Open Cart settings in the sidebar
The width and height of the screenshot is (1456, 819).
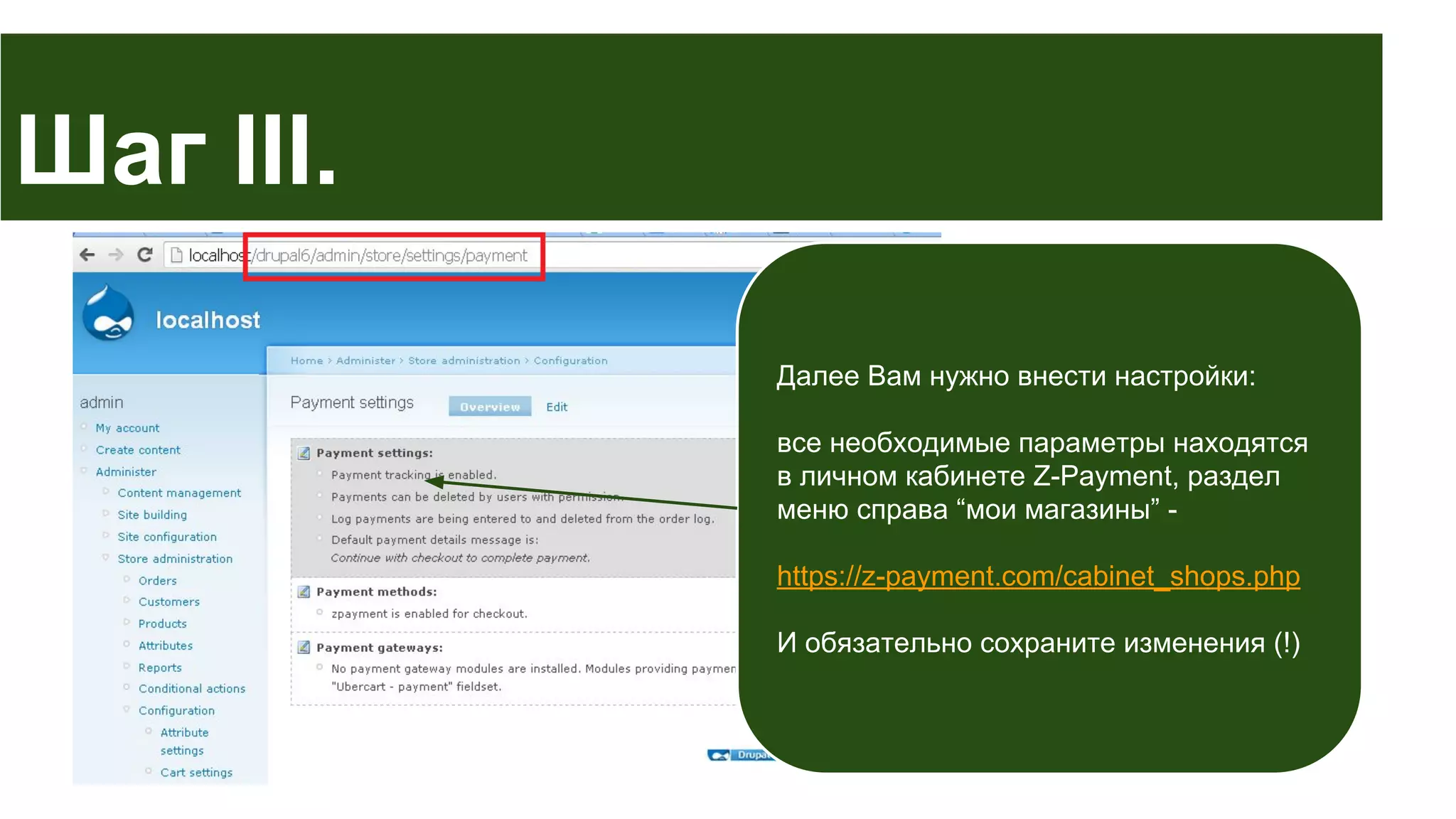(x=196, y=773)
